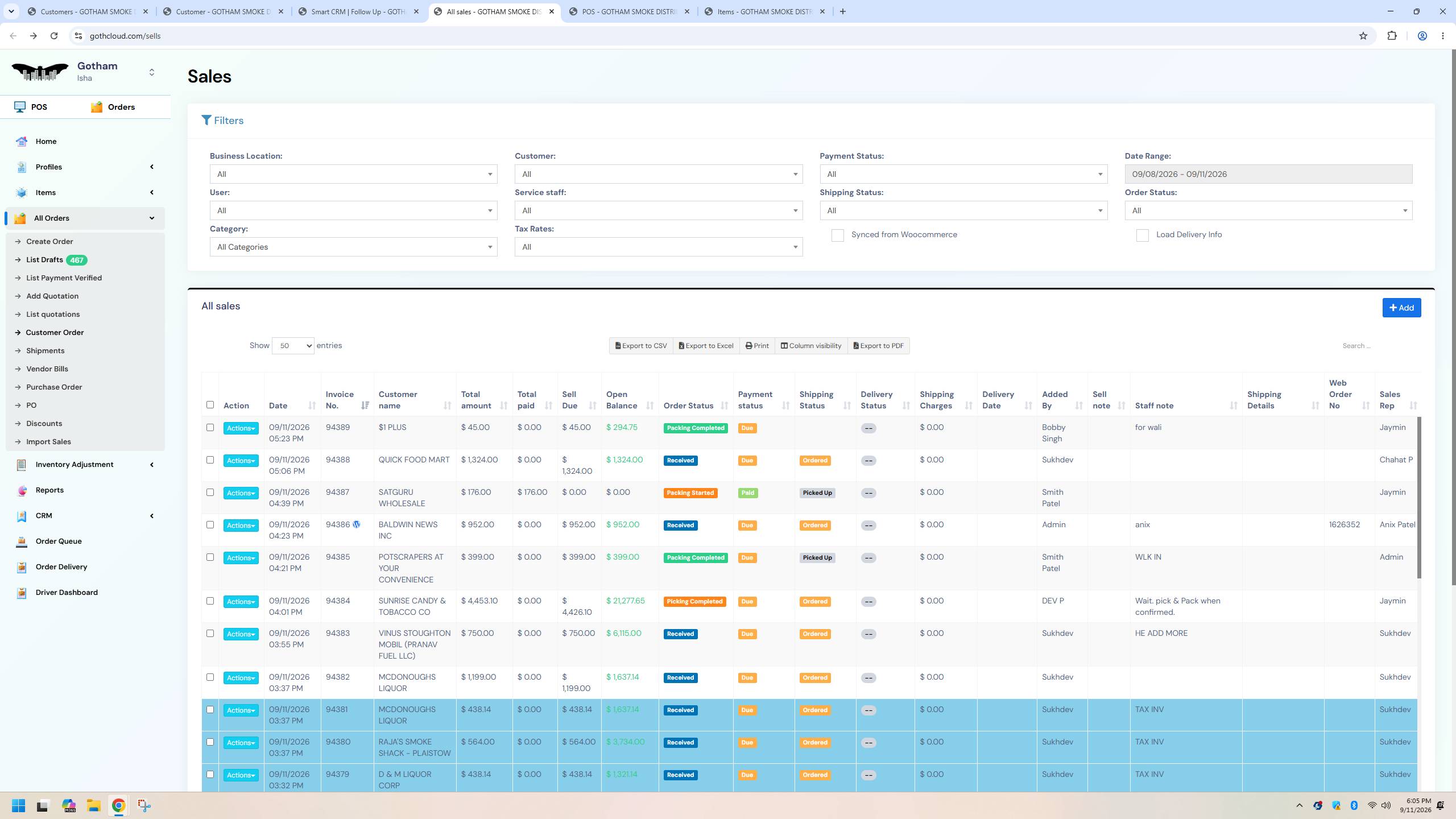The image size is (1456, 819).
Task: Click the Reports sidebar icon
Action: 22,490
